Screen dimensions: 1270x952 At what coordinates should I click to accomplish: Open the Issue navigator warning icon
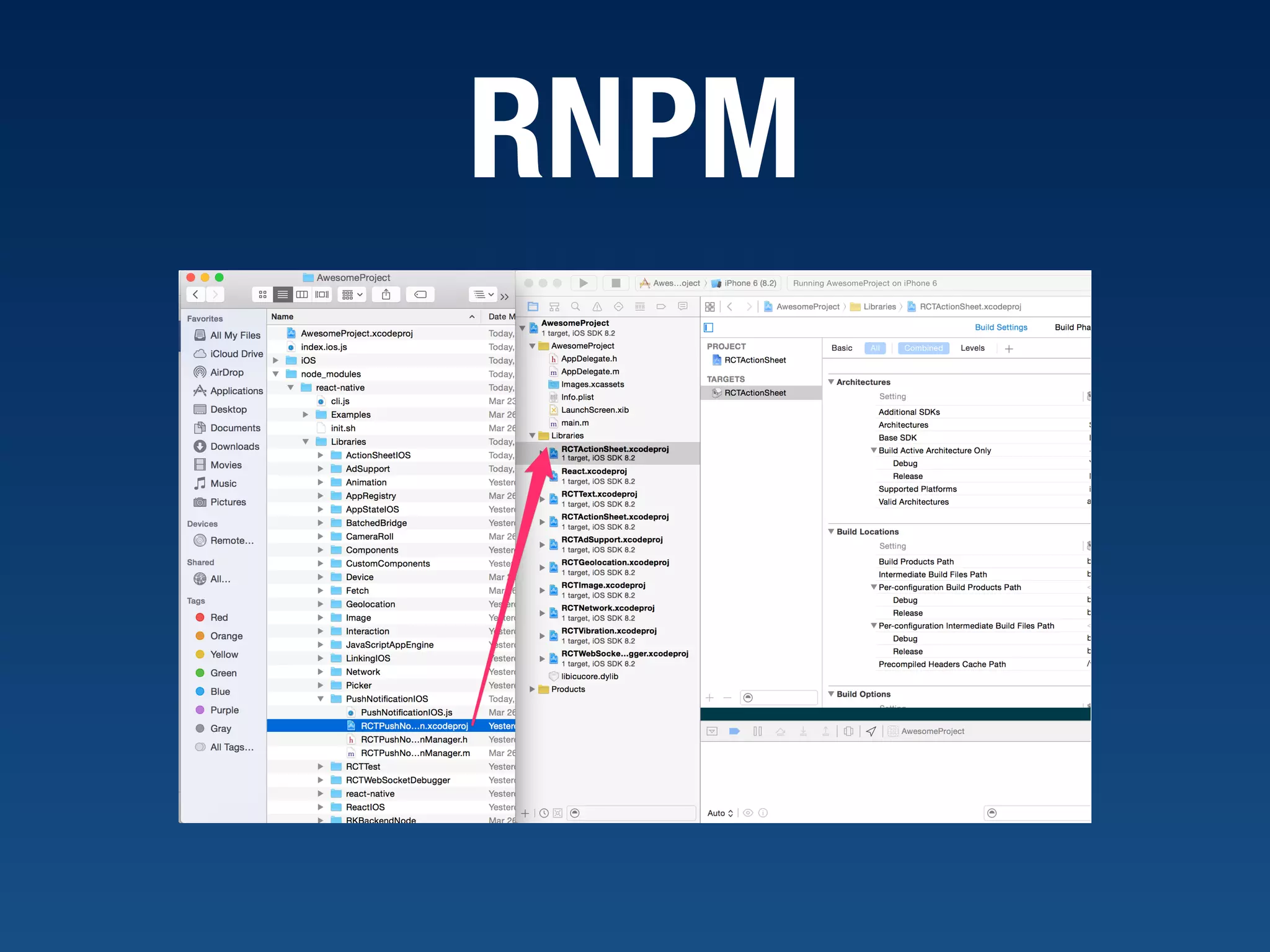(x=597, y=306)
